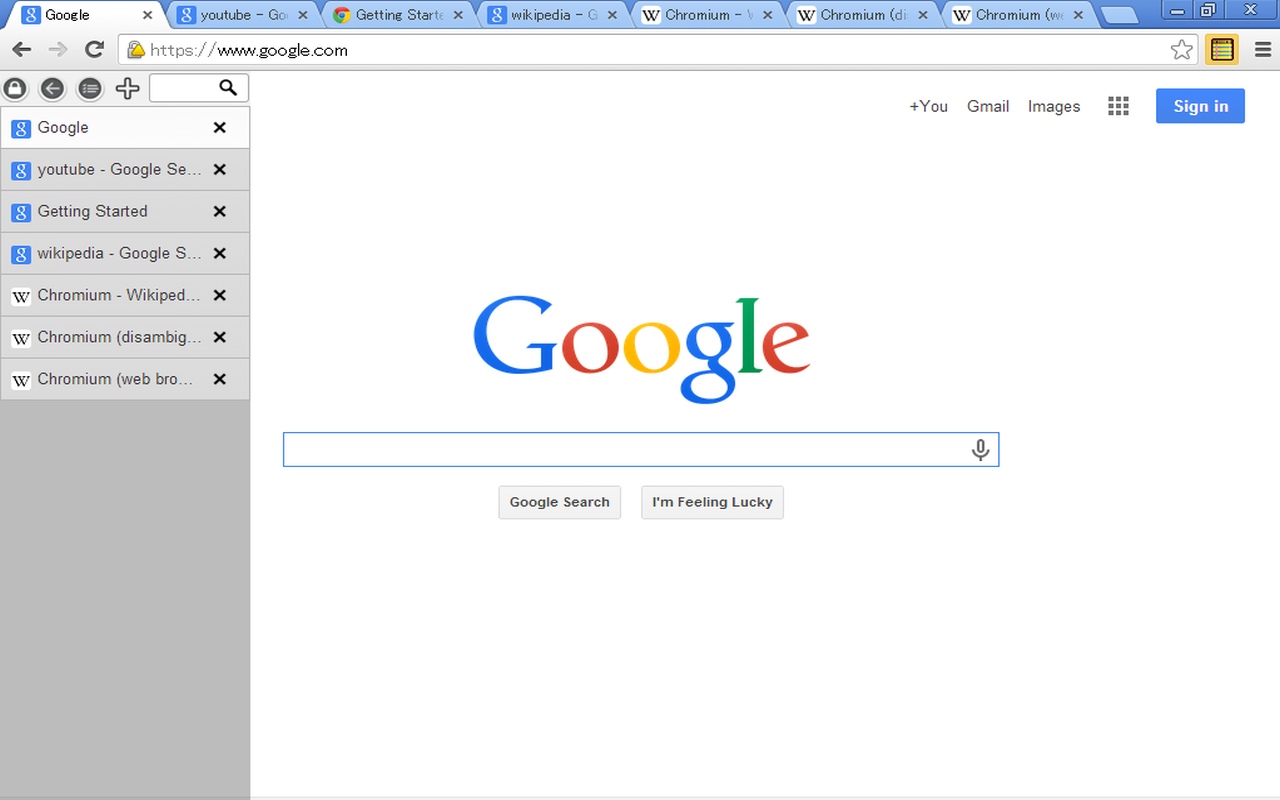This screenshot has height=800, width=1280.
Task: Close Chromium - Wikipedia sidebar entry
Action: point(220,296)
